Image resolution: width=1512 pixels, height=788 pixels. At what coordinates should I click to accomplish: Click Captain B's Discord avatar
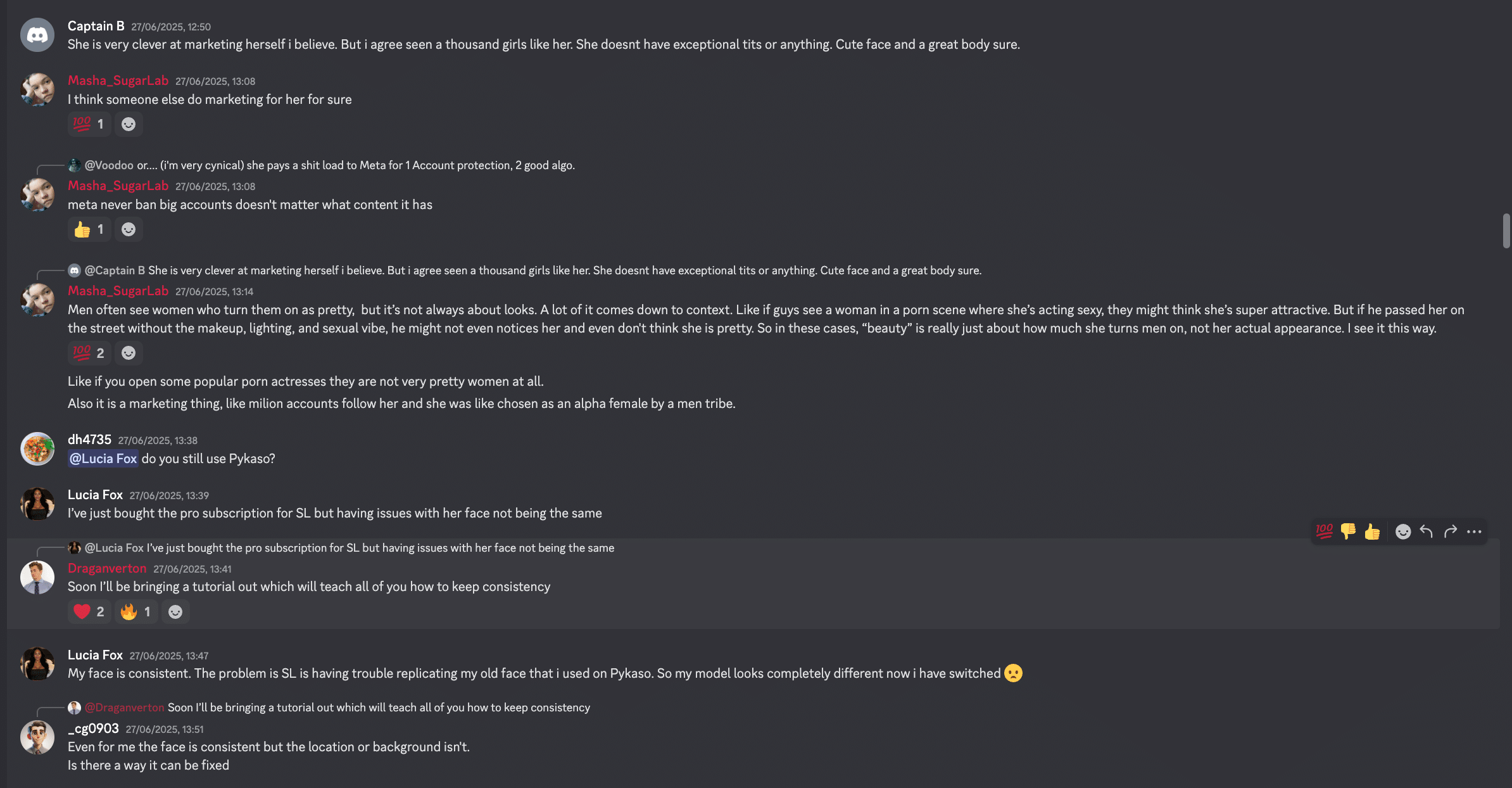(37, 35)
